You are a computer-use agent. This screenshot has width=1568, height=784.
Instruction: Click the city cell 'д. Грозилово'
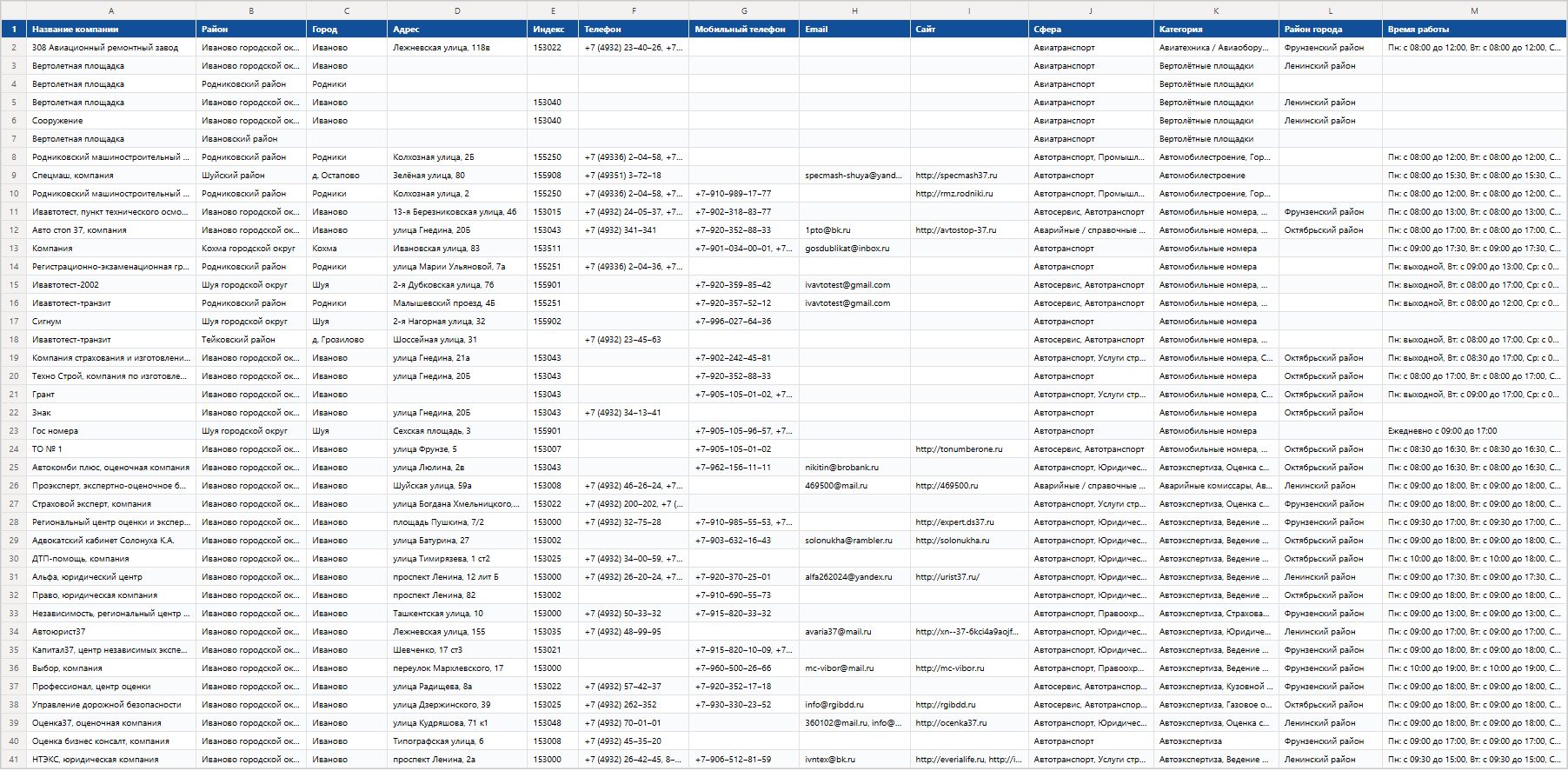pos(347,340)
